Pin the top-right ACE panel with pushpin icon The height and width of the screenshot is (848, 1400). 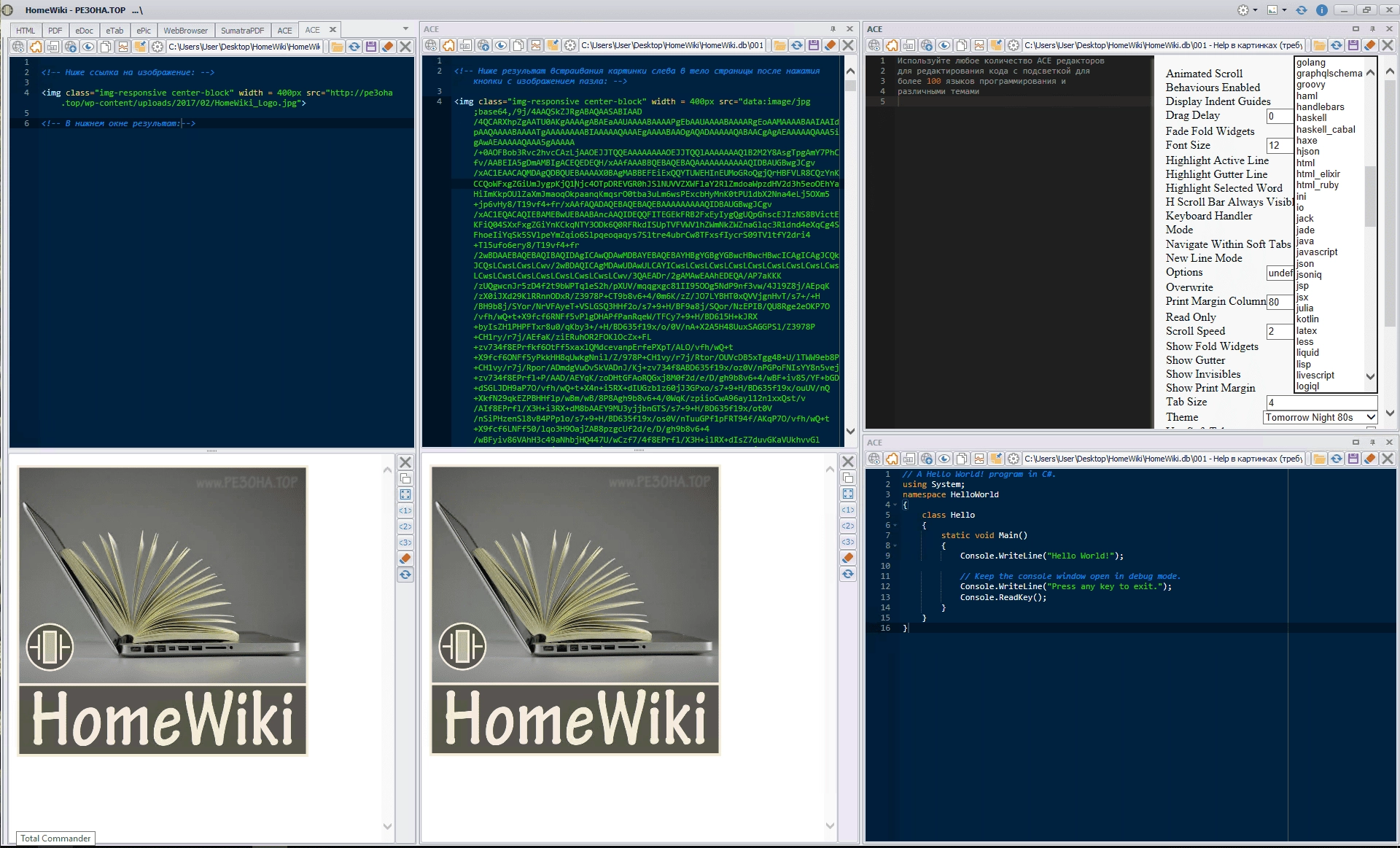1372,29
